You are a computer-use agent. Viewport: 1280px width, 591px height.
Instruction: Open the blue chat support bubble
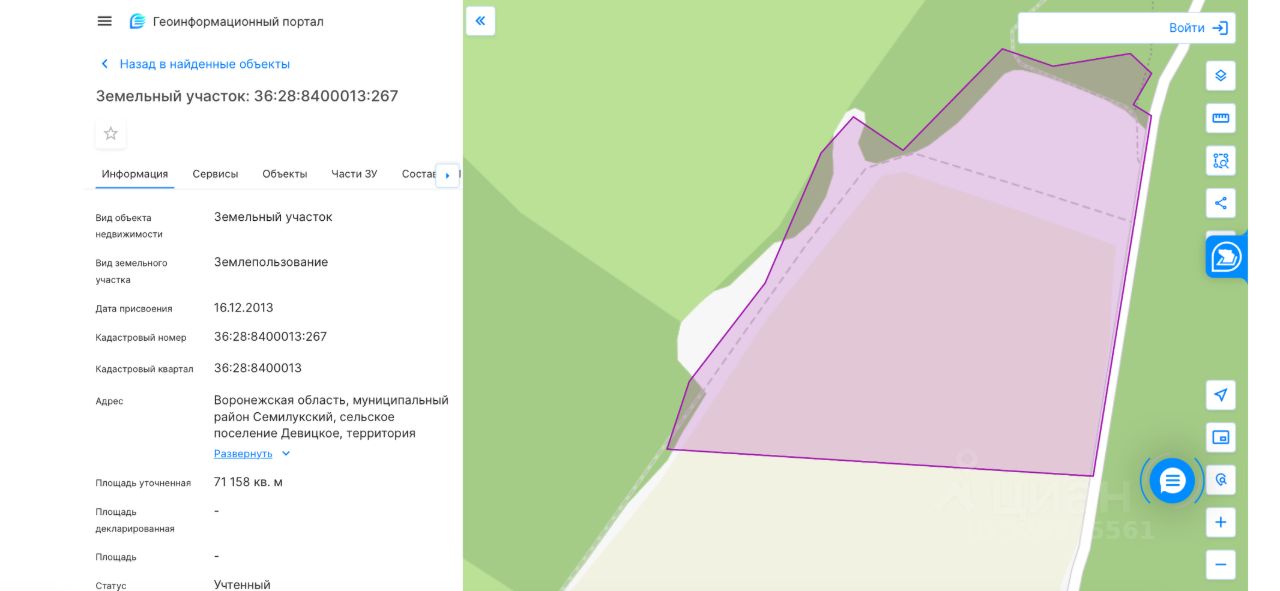tap(1172, 481)
